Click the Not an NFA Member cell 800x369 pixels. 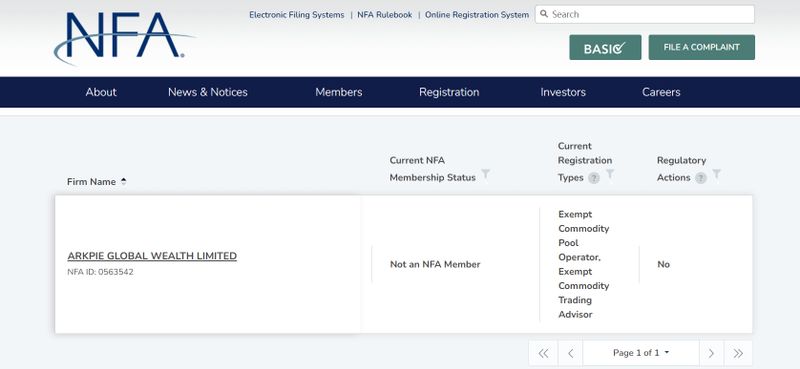pos(435,264)
